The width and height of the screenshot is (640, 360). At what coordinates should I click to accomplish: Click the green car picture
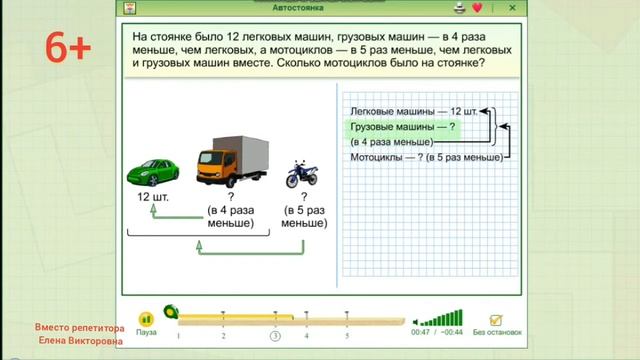tap(153, 172)
